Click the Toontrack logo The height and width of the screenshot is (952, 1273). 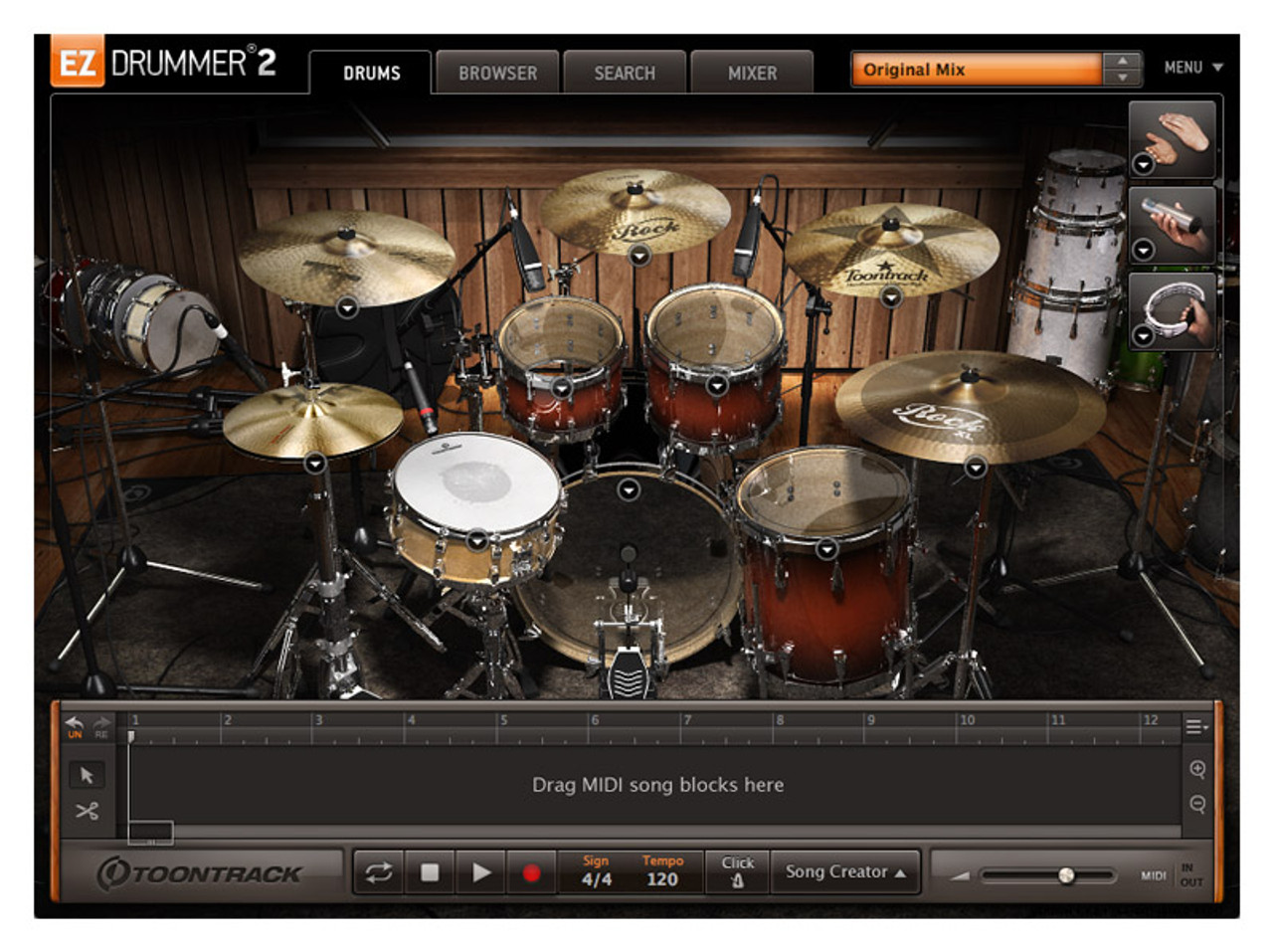click(x=199, y=873)
